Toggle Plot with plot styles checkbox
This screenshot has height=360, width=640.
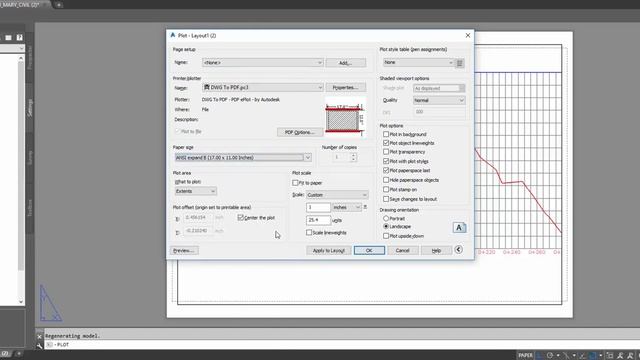386,161
